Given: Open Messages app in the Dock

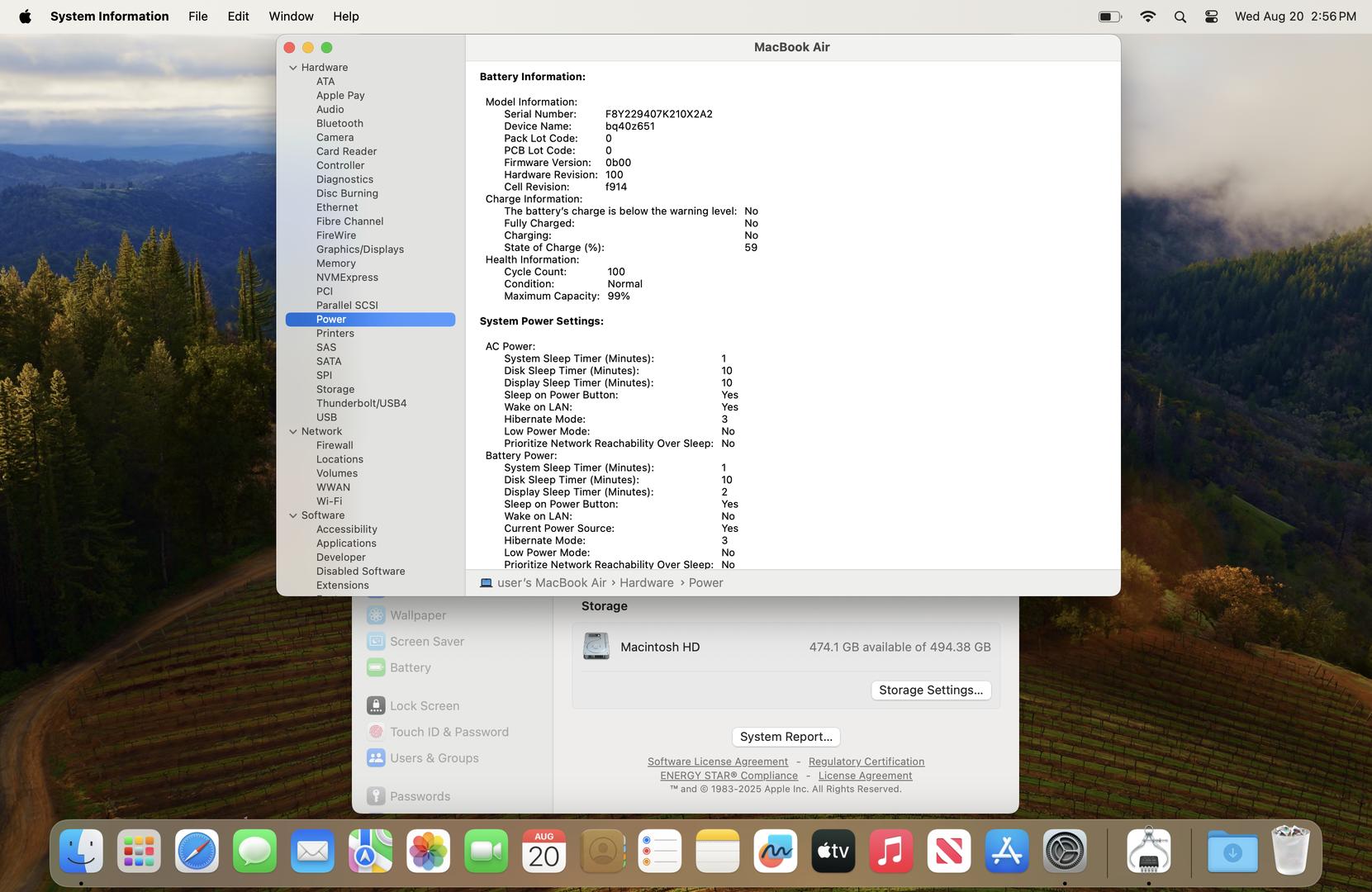Looking at the screenshot, I should click(x=254, y=851).
